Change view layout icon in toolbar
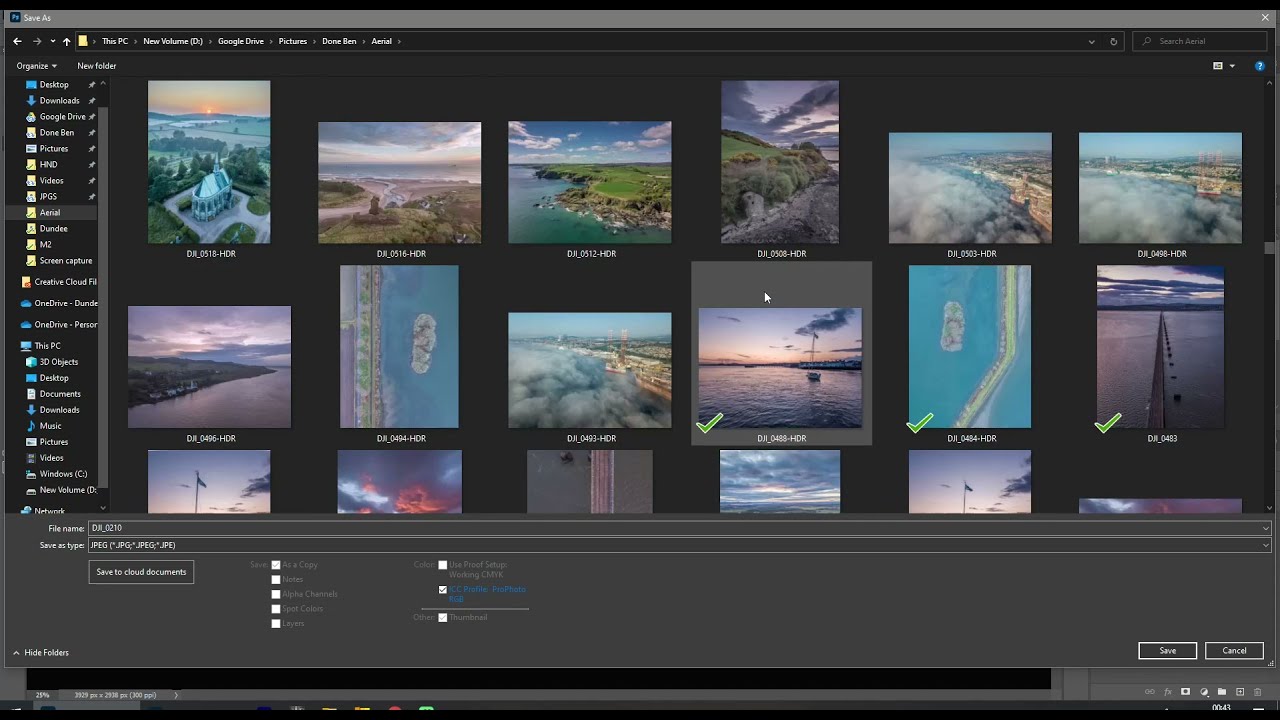Image resolution: width=1280 pixels, height=720 pixels. pyautogui.click(x=1218, y=66)
